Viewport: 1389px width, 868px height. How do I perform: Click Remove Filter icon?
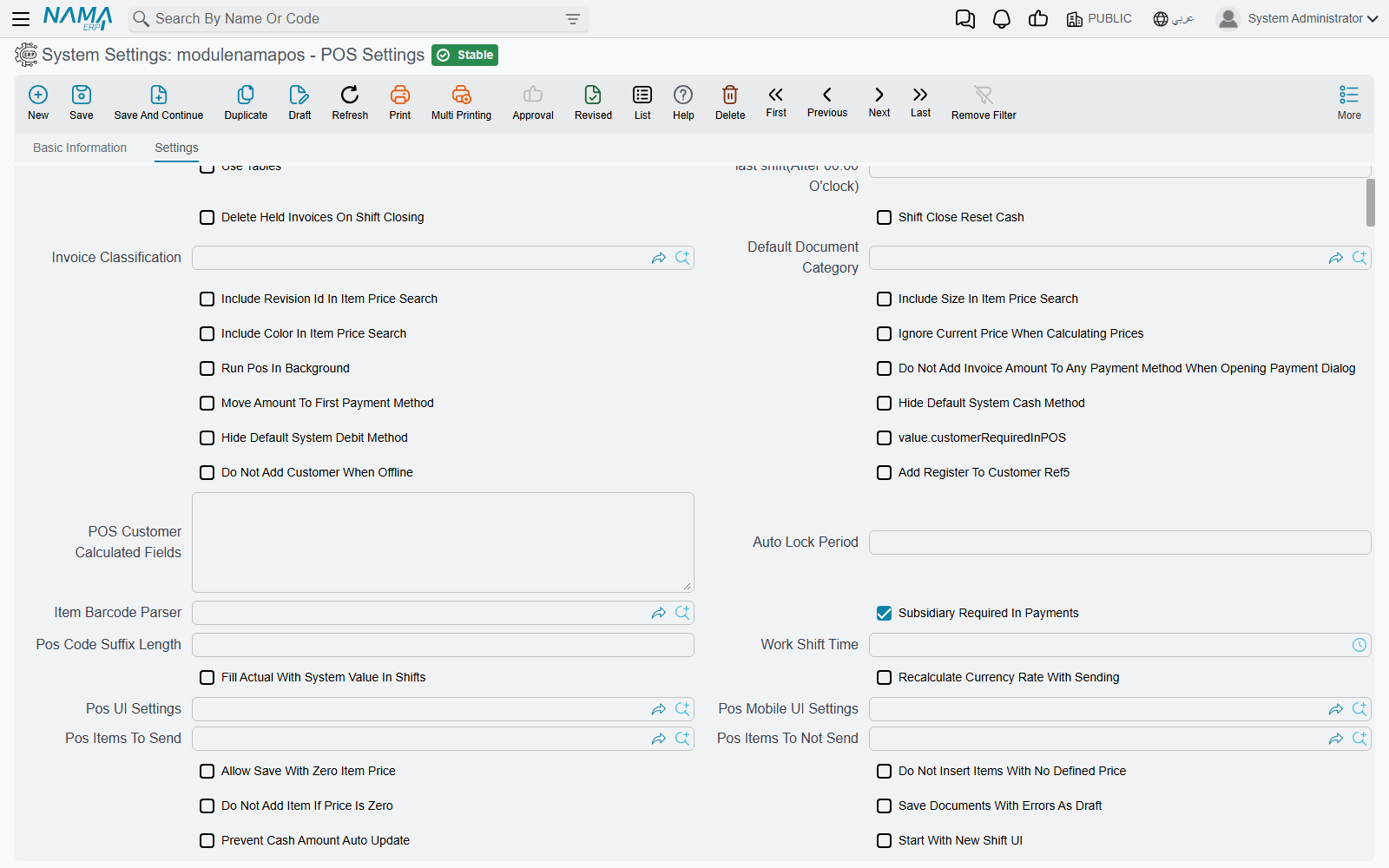pos(984,102)
